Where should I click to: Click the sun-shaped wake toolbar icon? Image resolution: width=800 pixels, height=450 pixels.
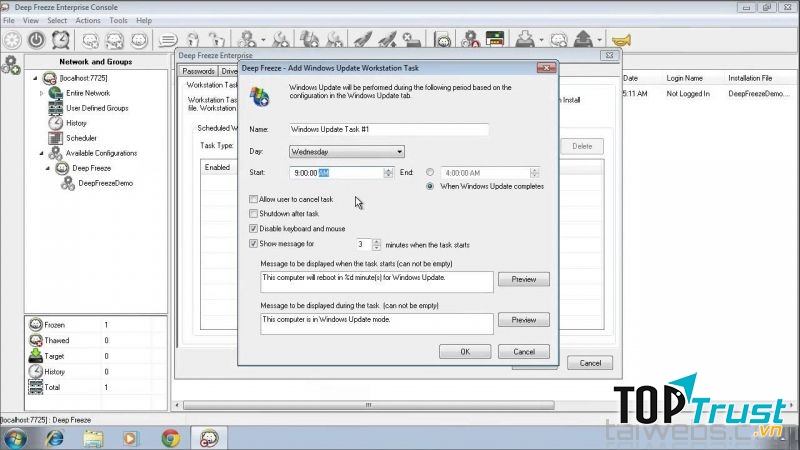point(12,40)
